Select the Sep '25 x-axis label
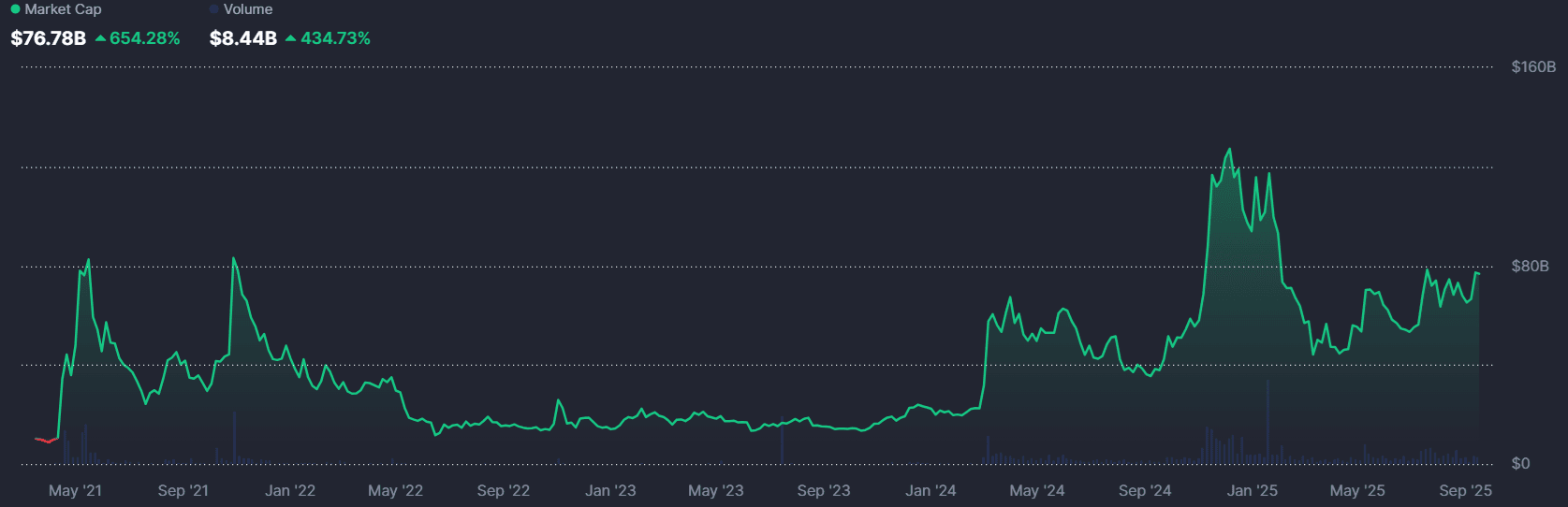 (1465, 490)
